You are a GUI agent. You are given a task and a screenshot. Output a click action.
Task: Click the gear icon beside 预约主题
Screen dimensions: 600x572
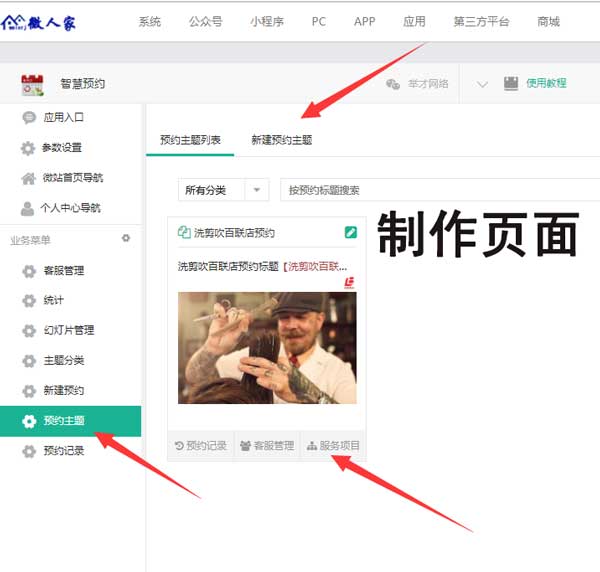coord(29,421)
